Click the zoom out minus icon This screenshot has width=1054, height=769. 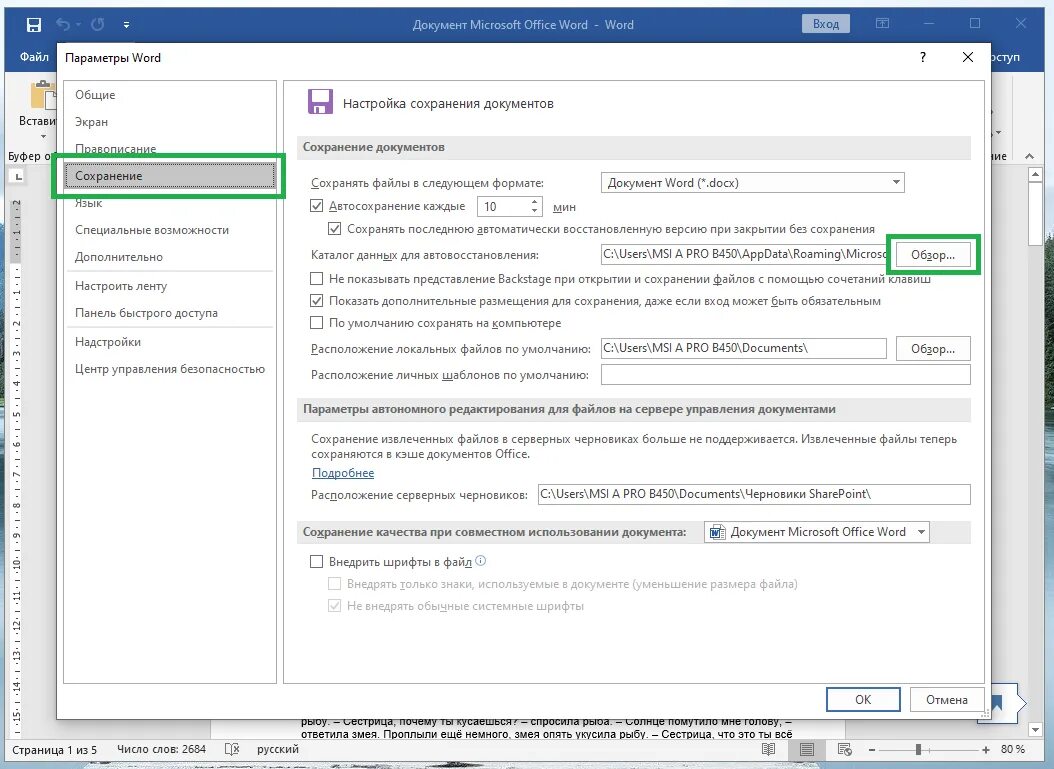(872, 750)
